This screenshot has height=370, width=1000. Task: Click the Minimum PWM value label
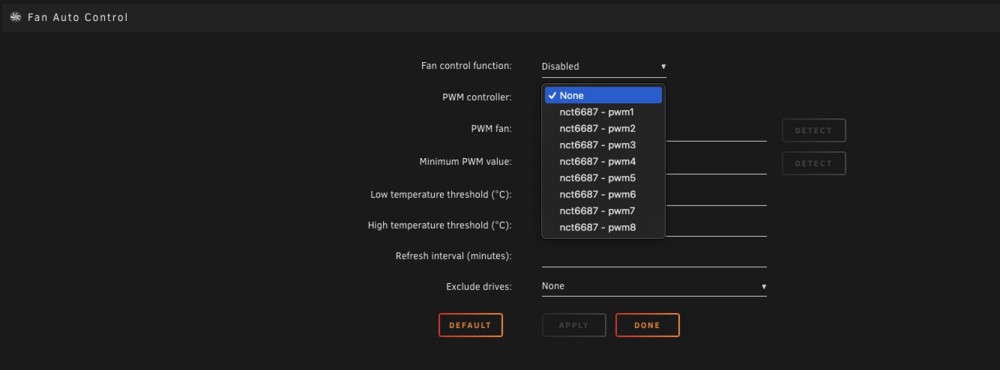466,161
